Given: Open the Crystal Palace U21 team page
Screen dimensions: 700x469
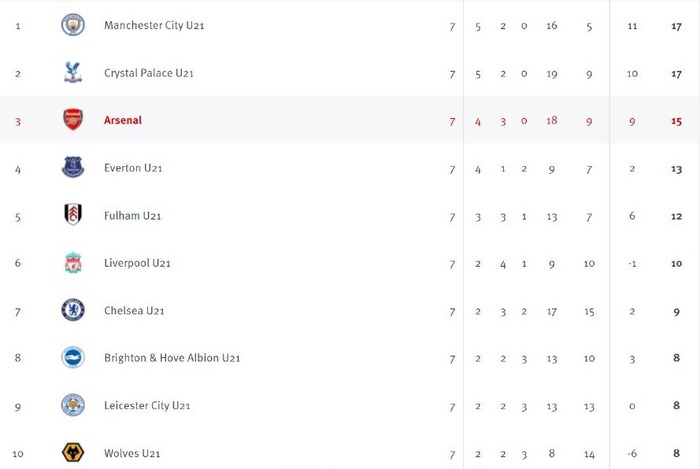Looking at the screenshot, I should pyautogui.click(x=149, y=73).
